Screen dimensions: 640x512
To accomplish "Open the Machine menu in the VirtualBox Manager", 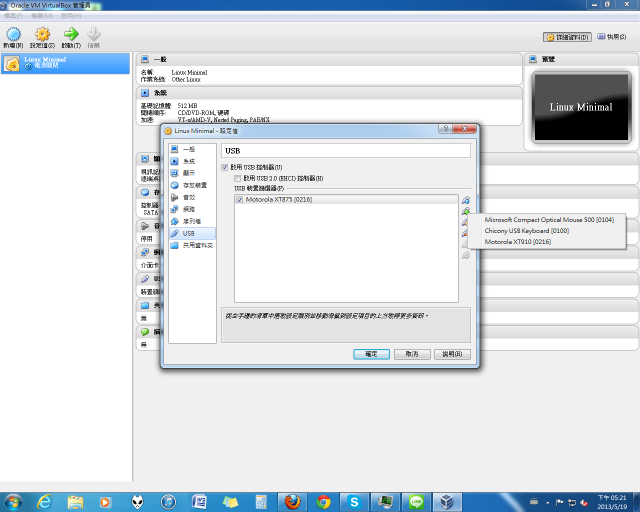I will (x=42, y=16).
